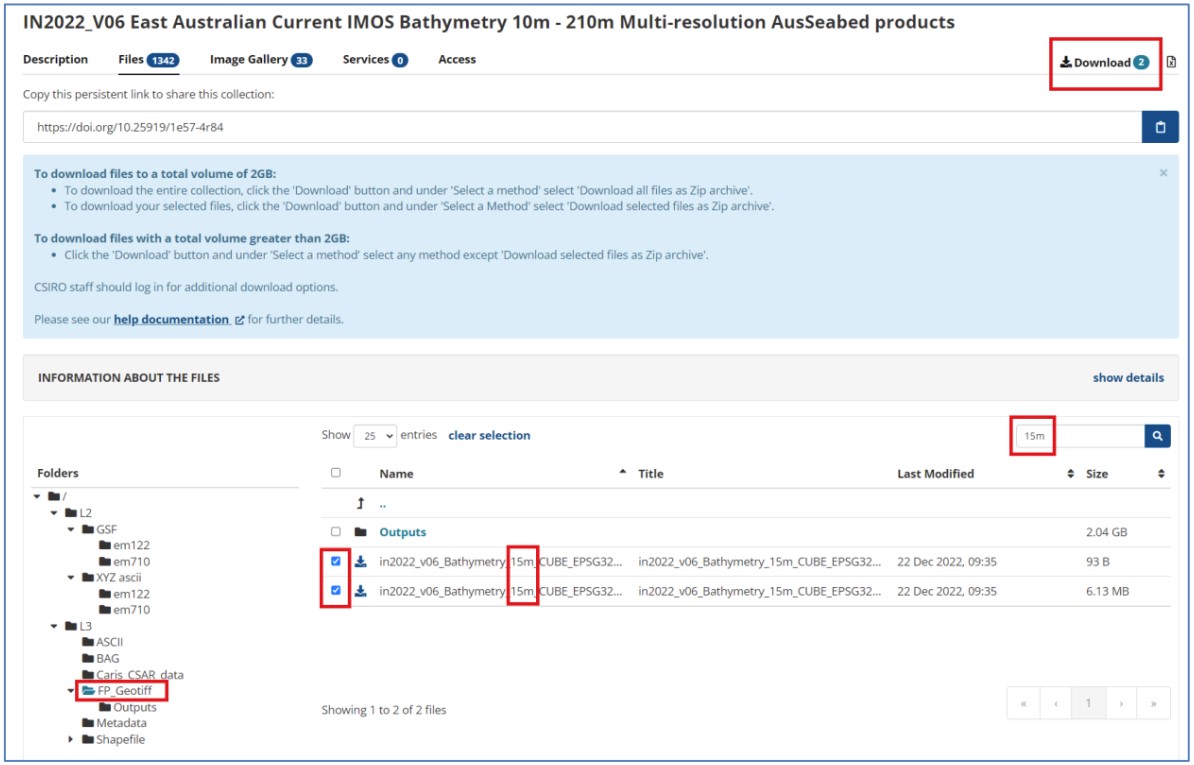Go up to parent folder row
Image resolution: width=1194 pixels, height=765 pixels.
(373, 503)
